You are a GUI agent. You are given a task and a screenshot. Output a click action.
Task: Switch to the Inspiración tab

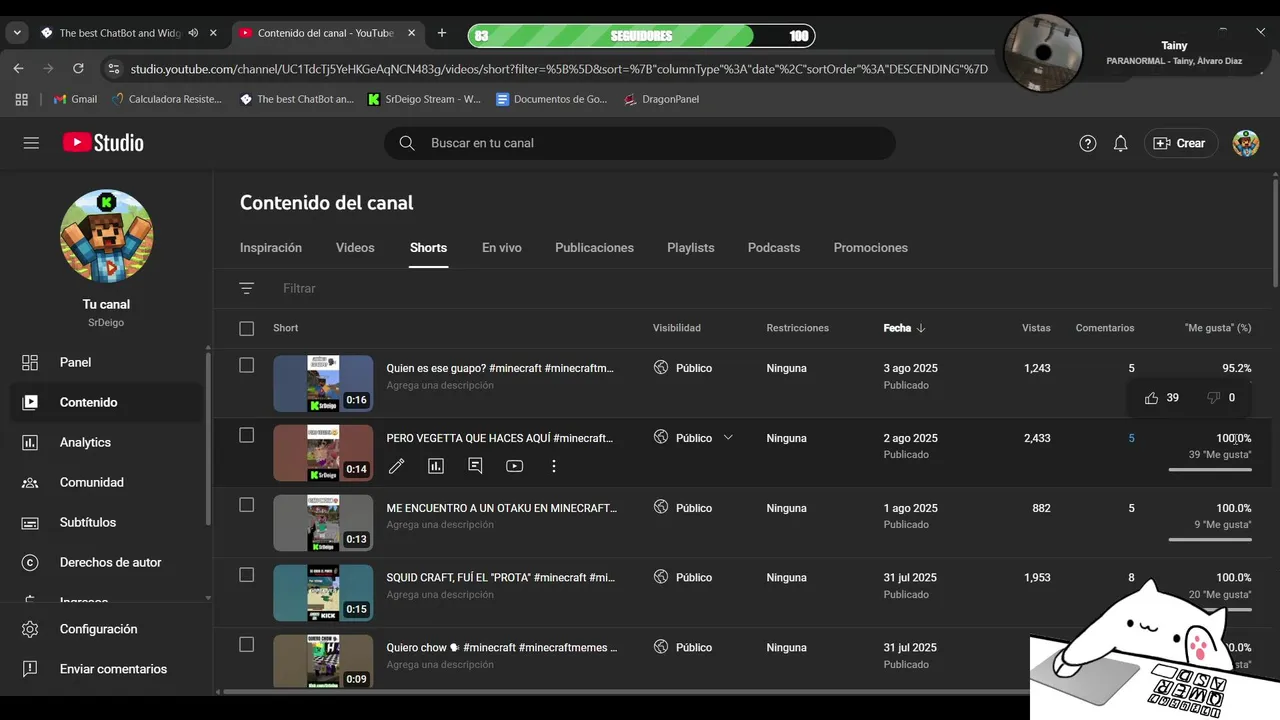[271, 248]
